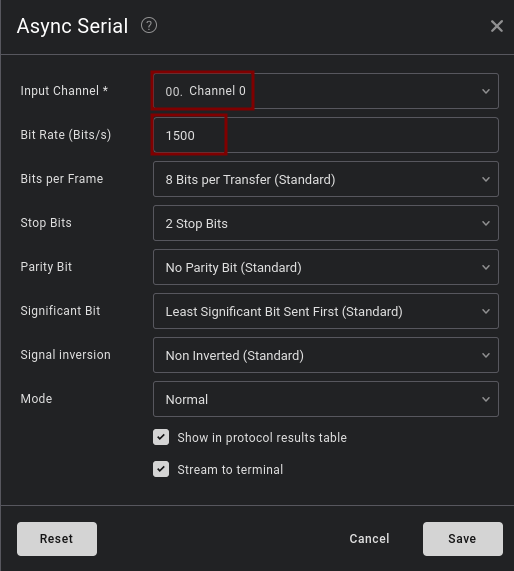Click the 'Input Channel *' field label
Viewport: 514px width, 571px height.
(64, 91)
